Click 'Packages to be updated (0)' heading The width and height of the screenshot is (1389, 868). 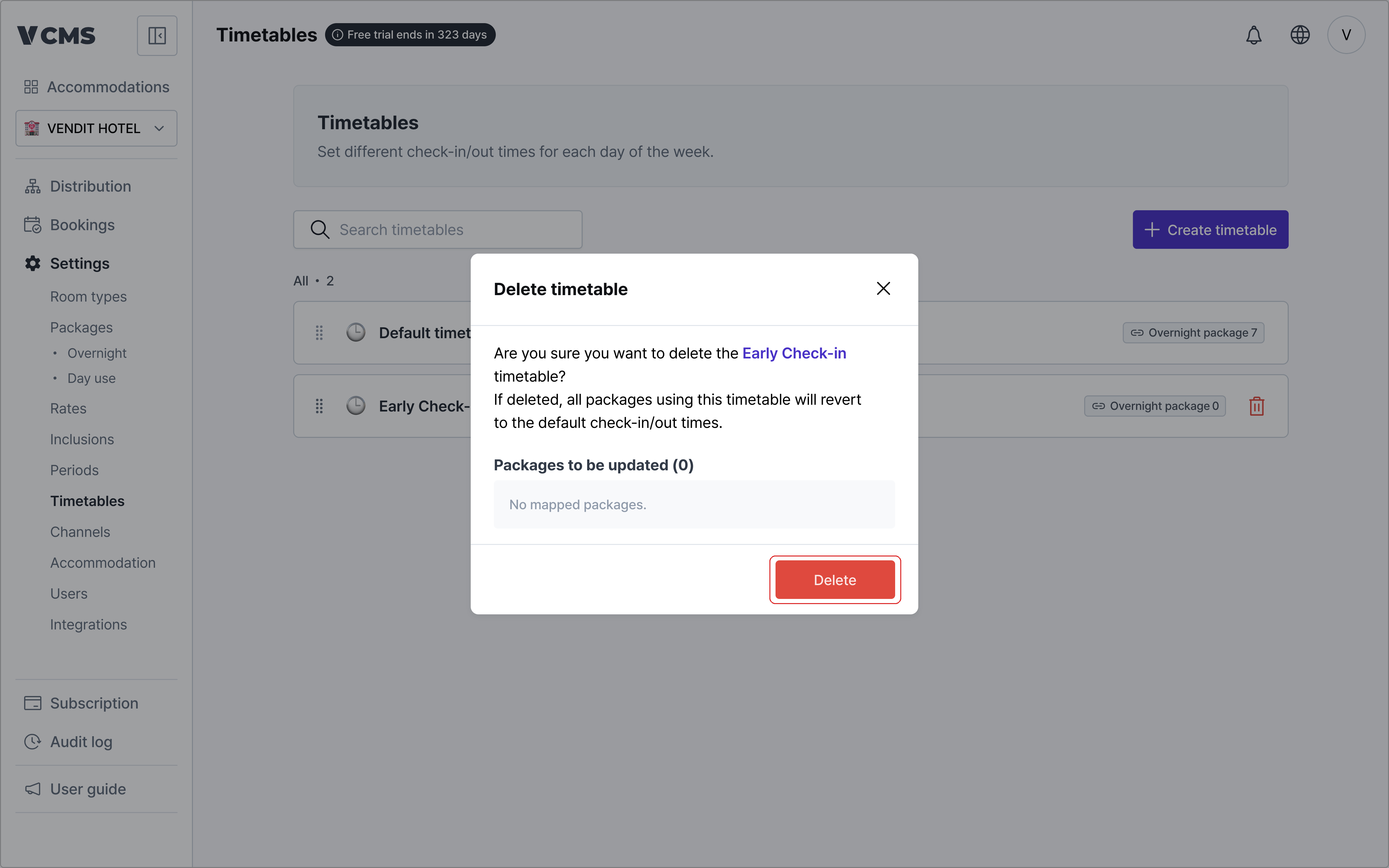tap(594, 465)
